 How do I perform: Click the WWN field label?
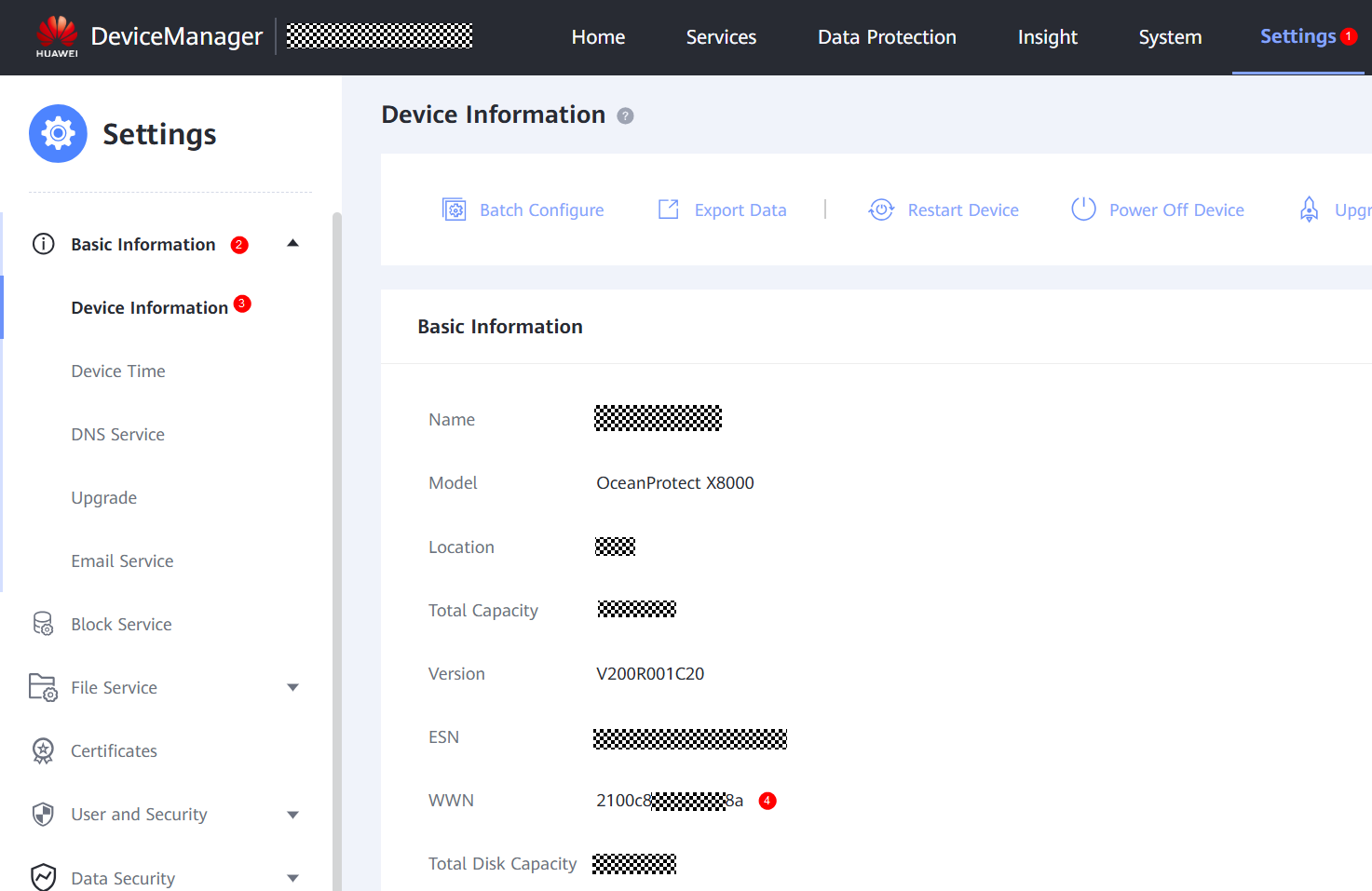click(x=451, y=800)
